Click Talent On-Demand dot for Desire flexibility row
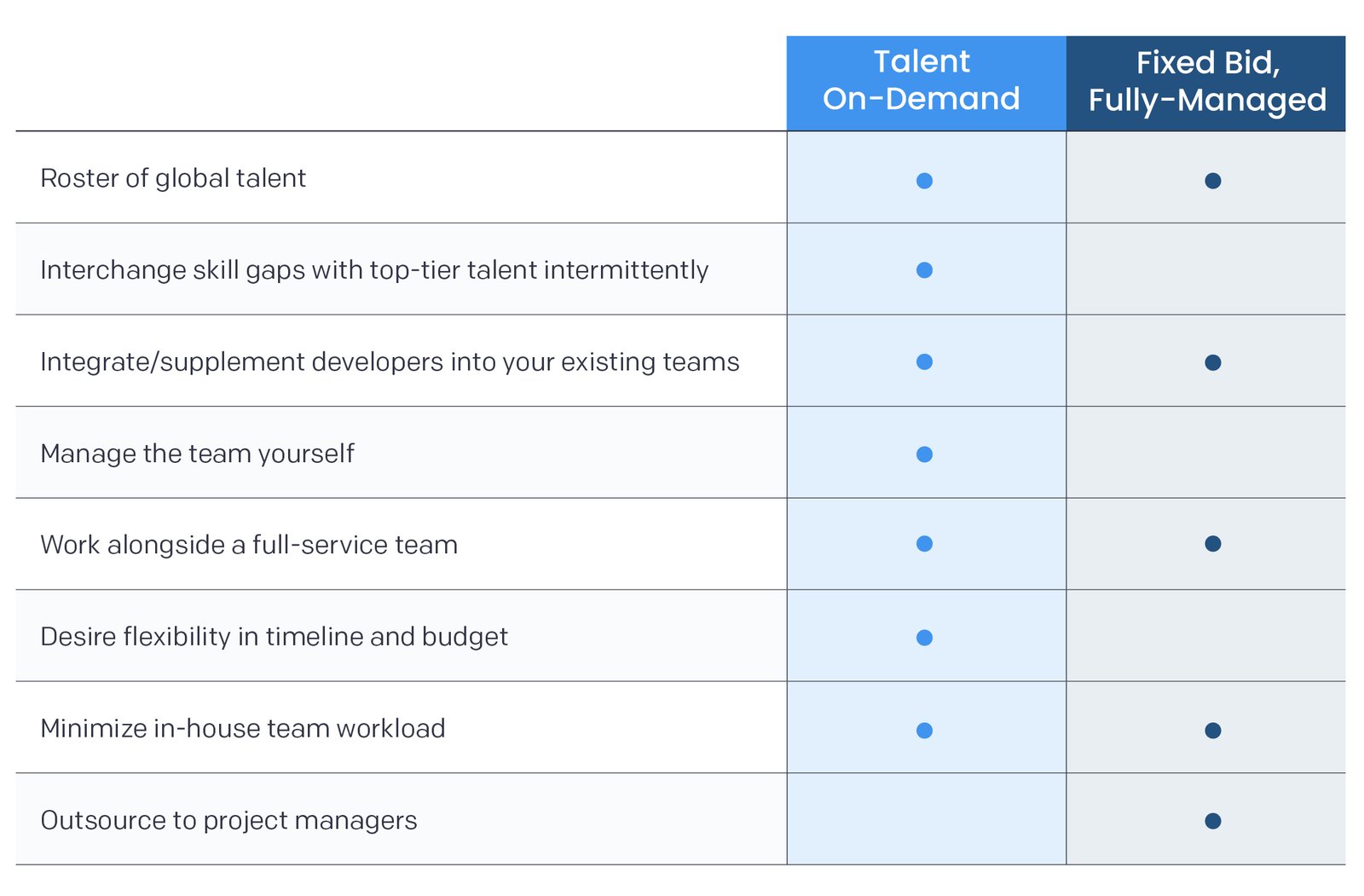Viewport: 1364px width, 896px height. [924, 638]
